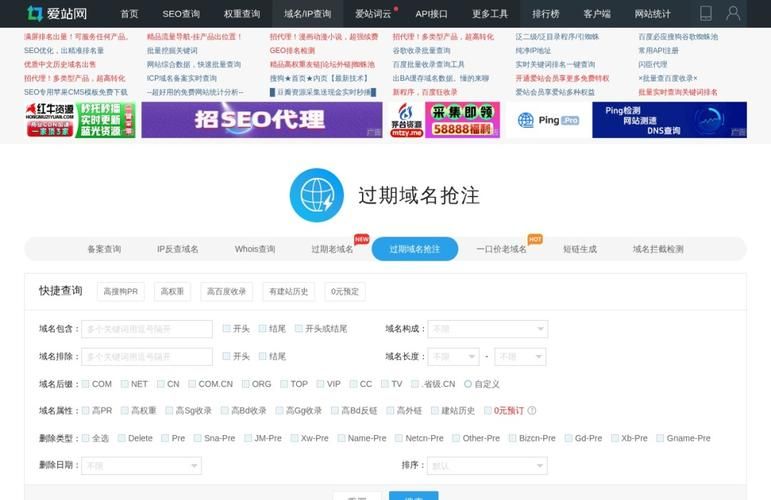Open the API接口 menu item
The height and width of the screenshot is (500, 771).
[x=431, y=14]
